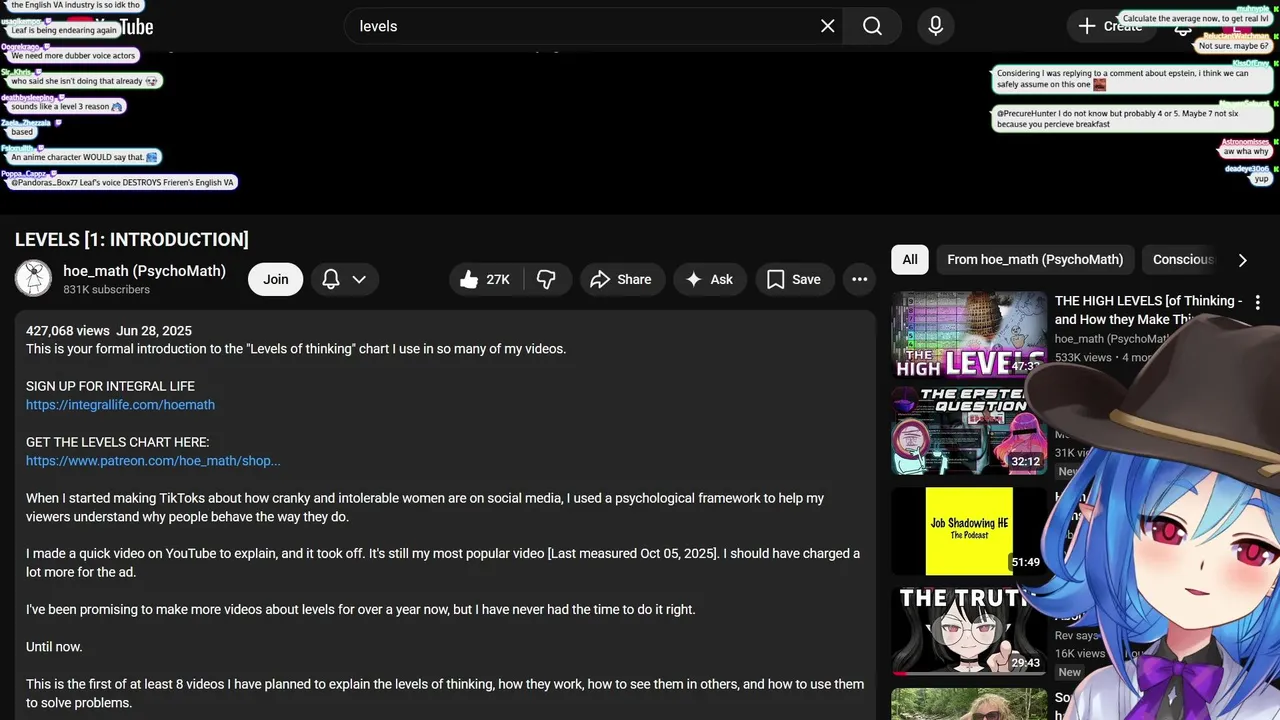Clear the search box with the X icon
Viewport: 1280px width, 720px height.
827,26
